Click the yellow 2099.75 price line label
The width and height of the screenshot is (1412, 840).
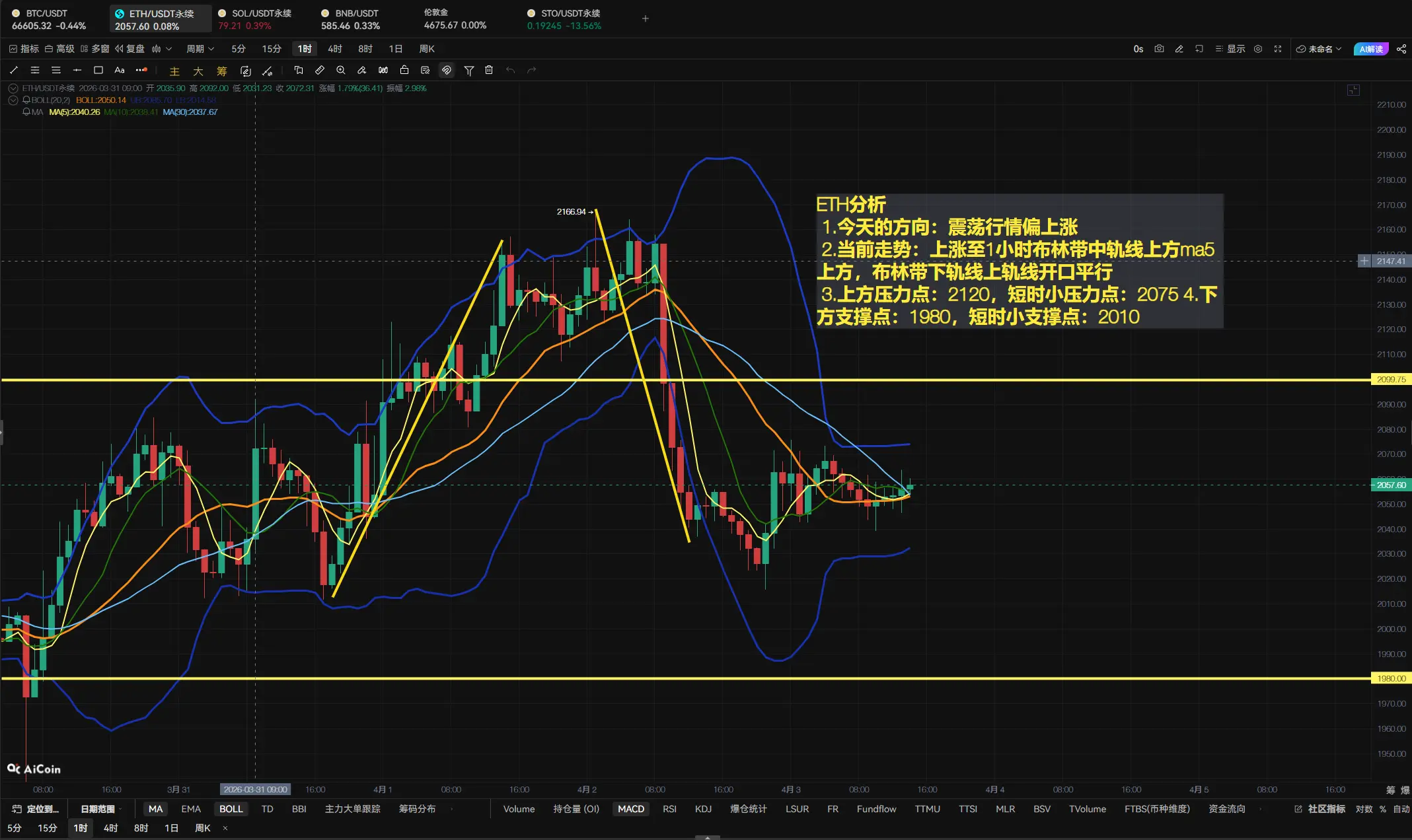(x=1391, y=380)
